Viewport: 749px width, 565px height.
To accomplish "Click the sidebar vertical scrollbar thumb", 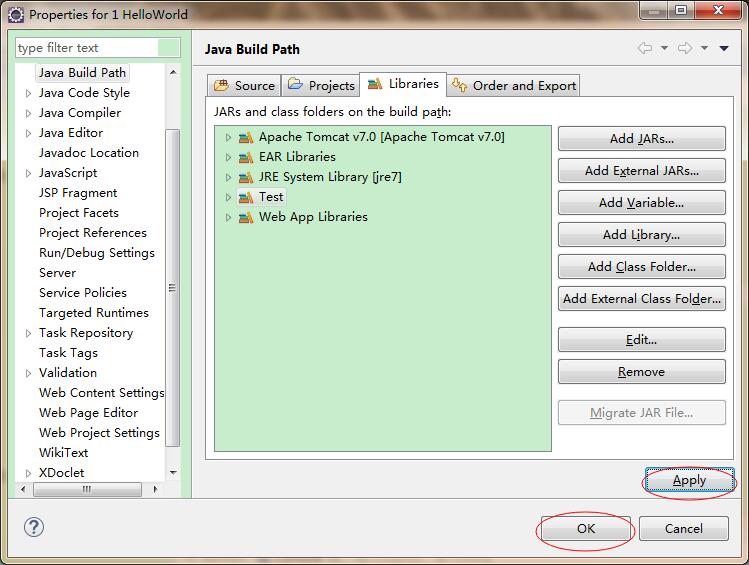I will click(172, 288).
